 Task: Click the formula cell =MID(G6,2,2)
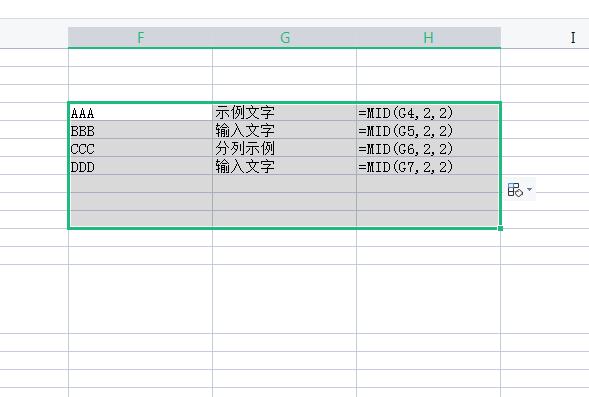(428, 148)
